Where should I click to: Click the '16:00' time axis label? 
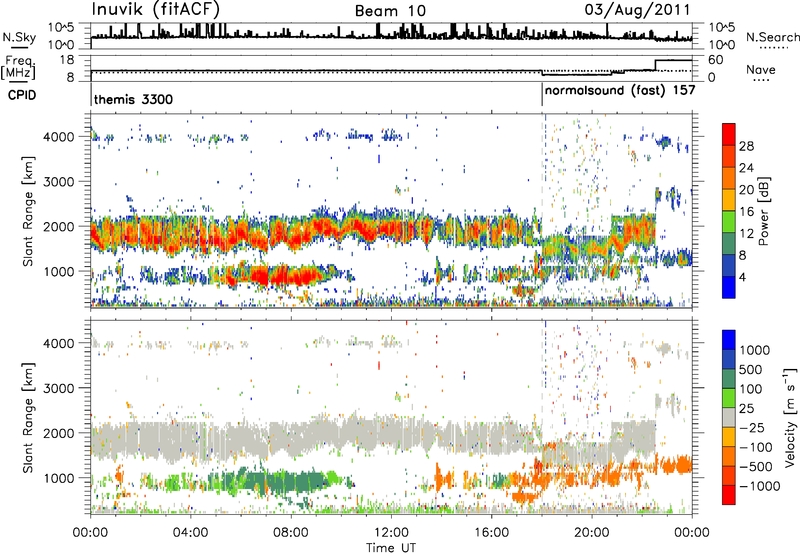(491, 532)
